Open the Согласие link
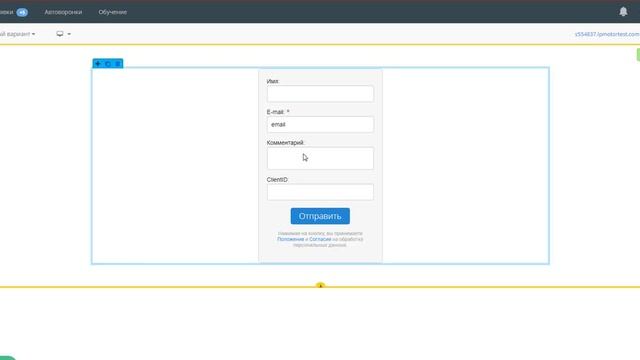The height and width of the screenshot is (360, 640). pyautogui.click(x=320, y=239)
